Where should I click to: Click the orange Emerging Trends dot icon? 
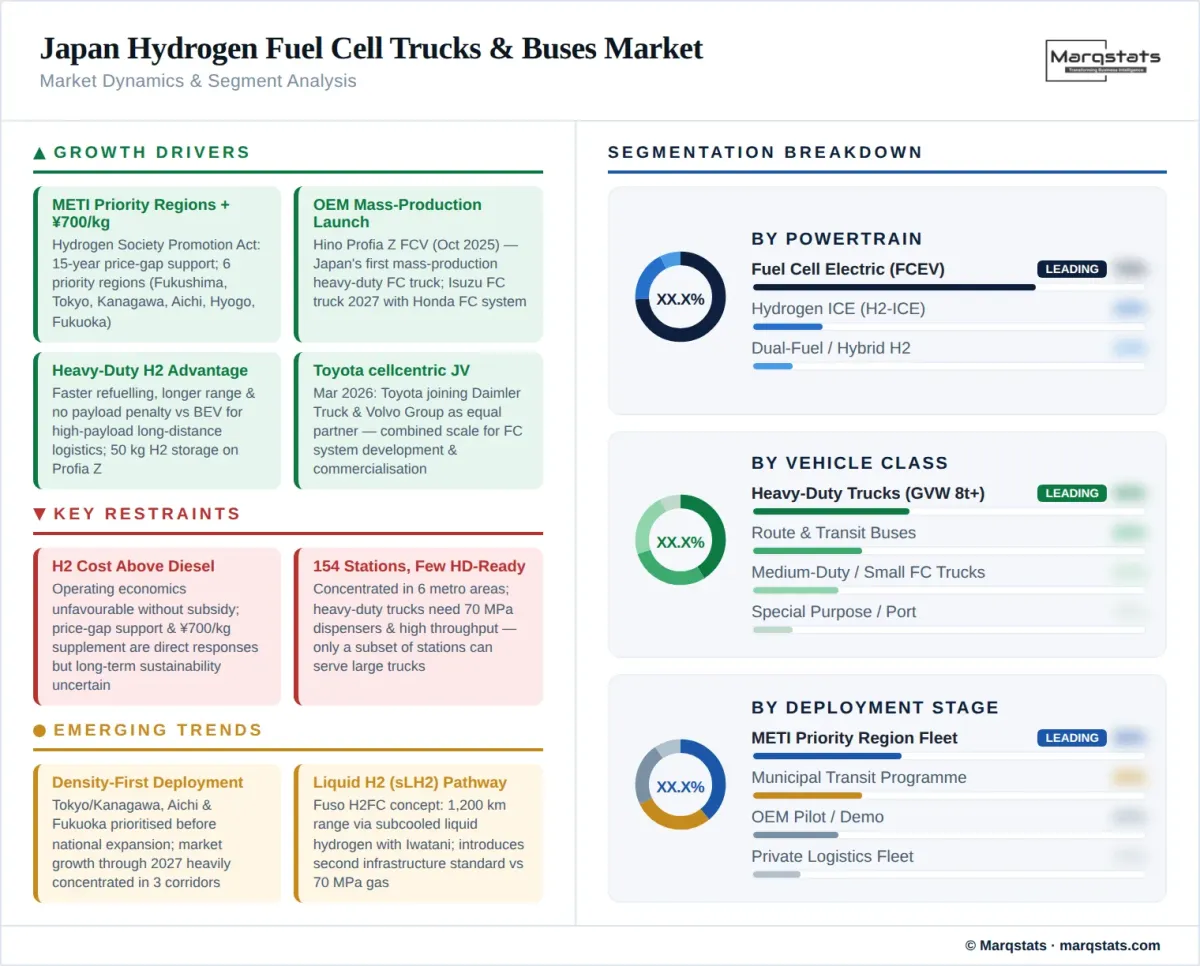pos(39,730)
